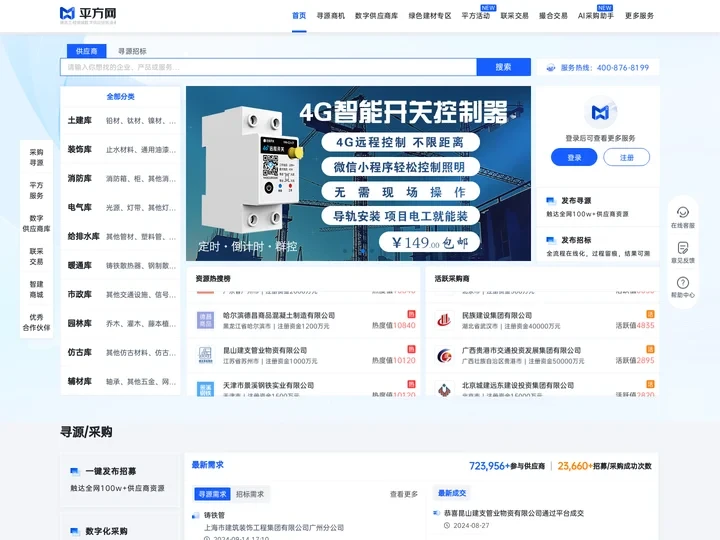Click 民族建设集团 company logo

click(444, 320)
